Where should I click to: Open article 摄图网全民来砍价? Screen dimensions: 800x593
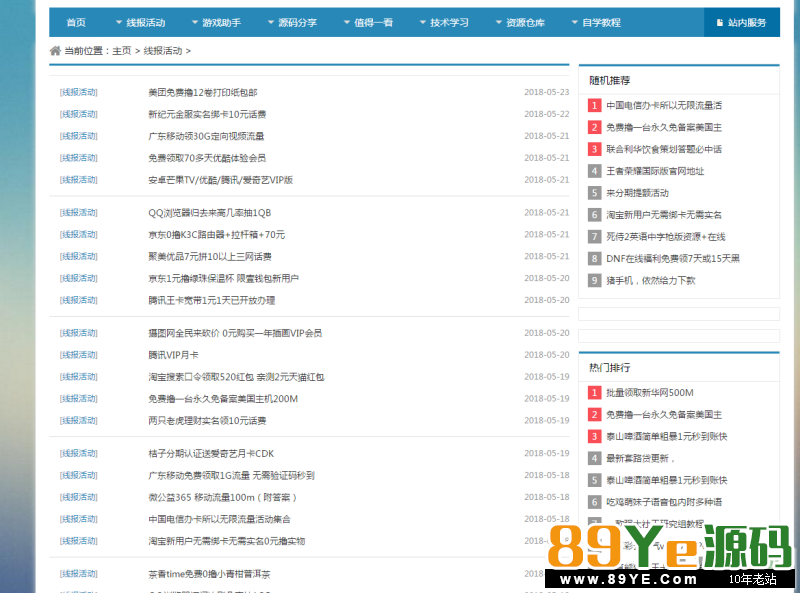pos(235,333)
